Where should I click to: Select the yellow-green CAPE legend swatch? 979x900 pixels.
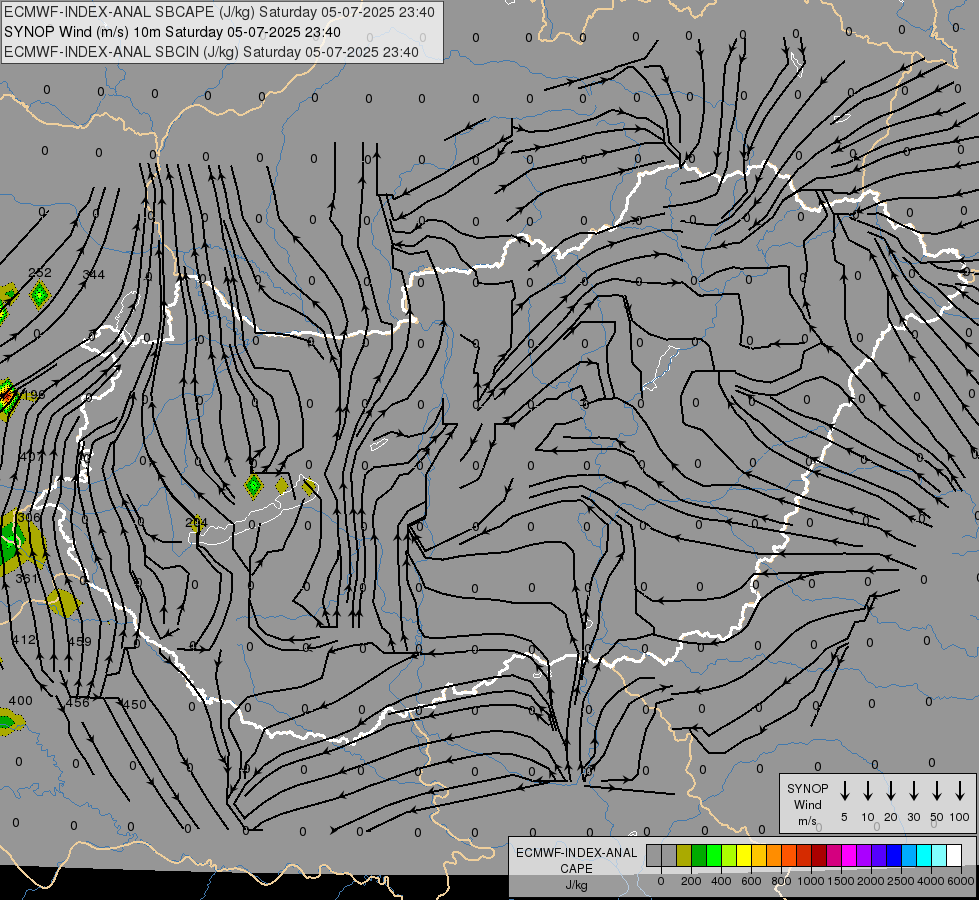(729, 855)
